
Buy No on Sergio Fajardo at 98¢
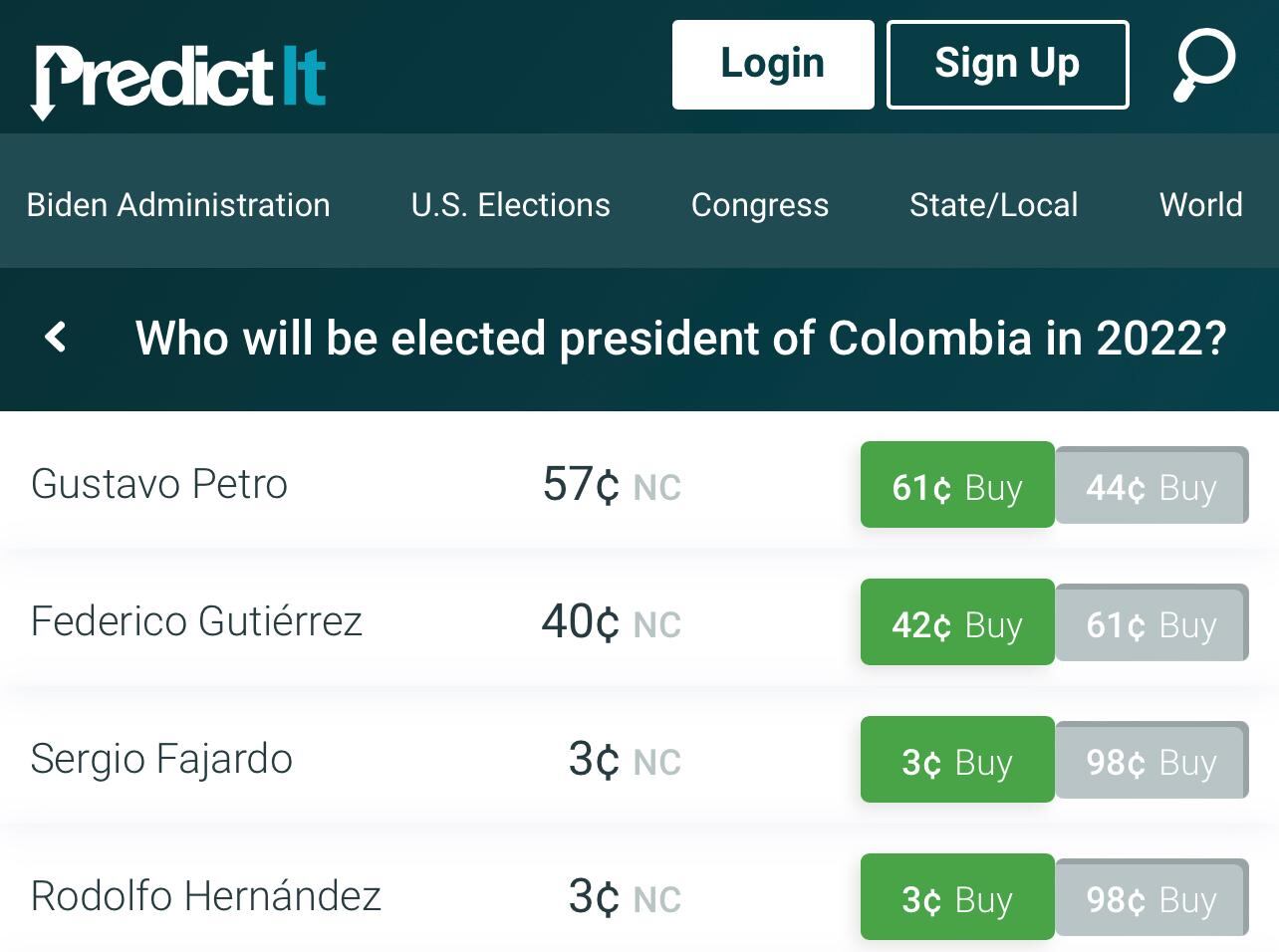pos(1151,761)
